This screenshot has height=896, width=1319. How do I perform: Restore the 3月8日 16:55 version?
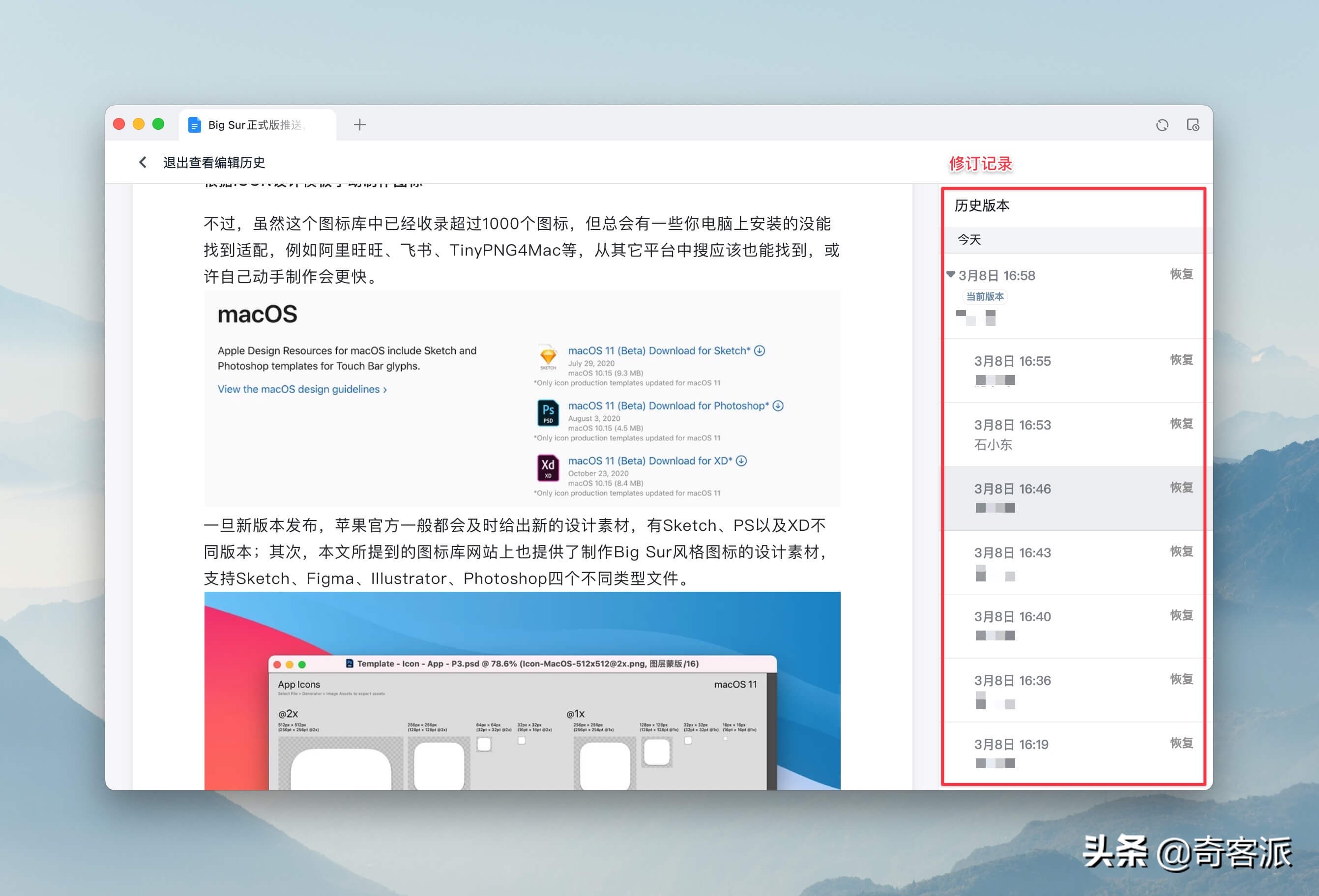[1181, 360]
